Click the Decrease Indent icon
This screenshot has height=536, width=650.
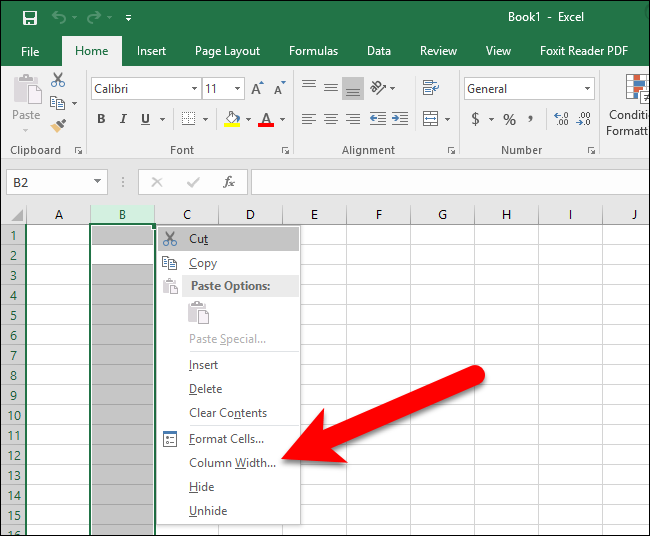378,119
